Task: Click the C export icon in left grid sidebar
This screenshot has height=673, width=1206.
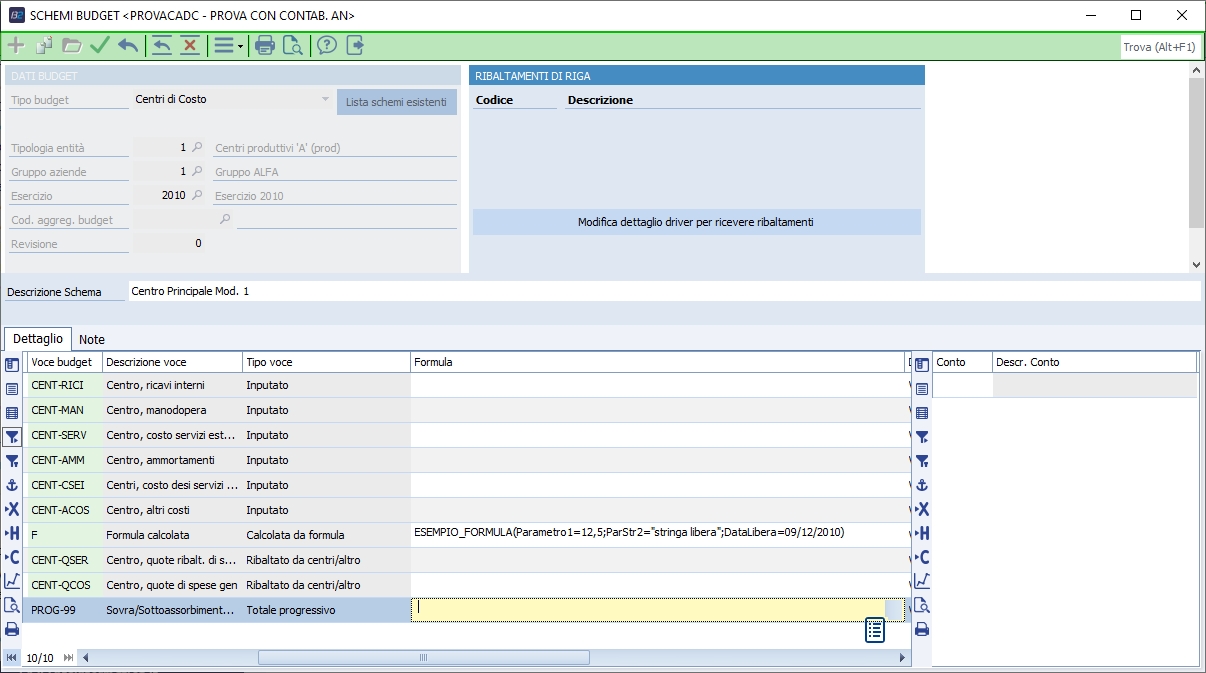Action: (12, 557)
